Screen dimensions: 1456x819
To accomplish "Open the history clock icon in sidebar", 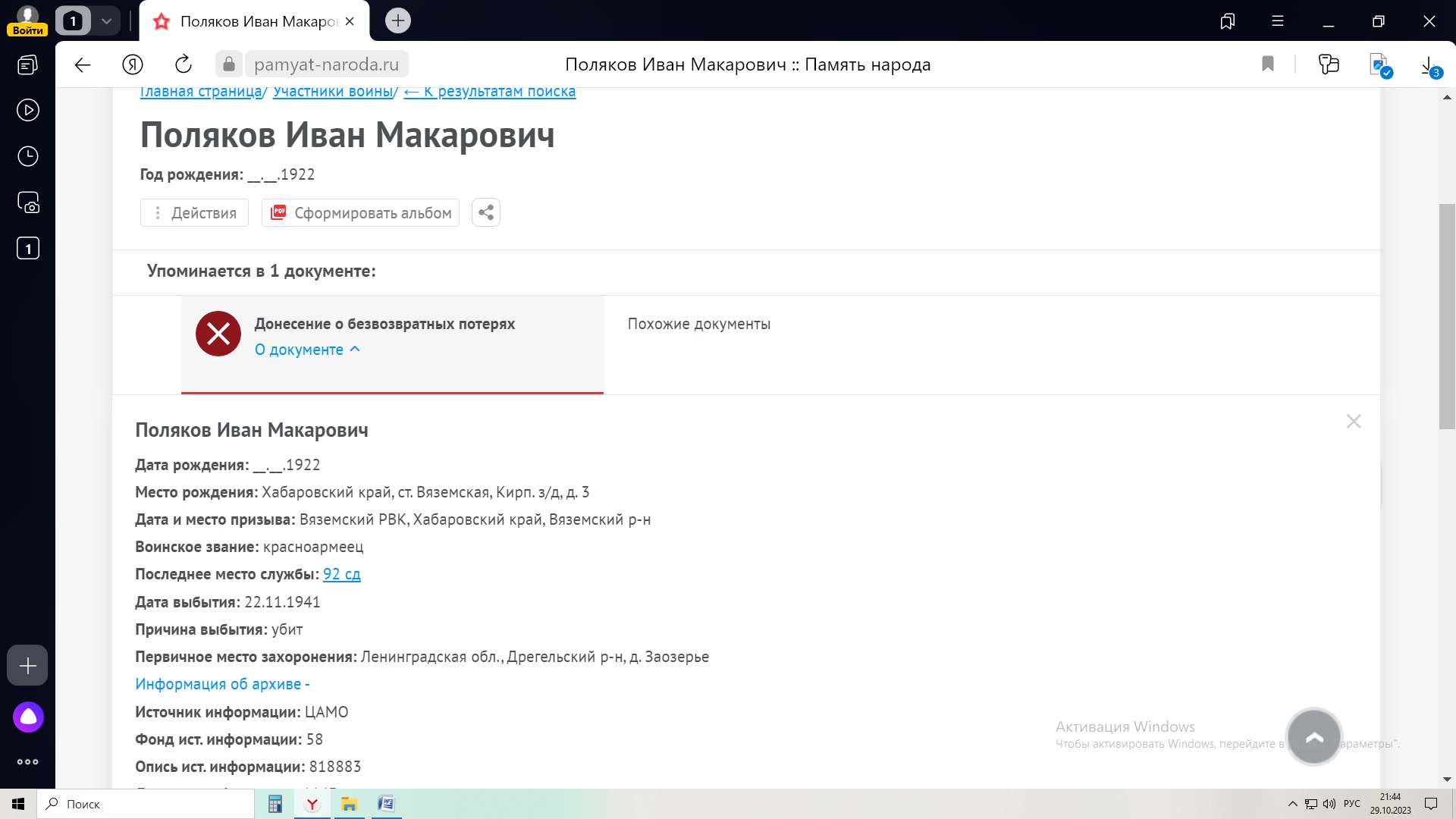I will [x=28, y=156].
